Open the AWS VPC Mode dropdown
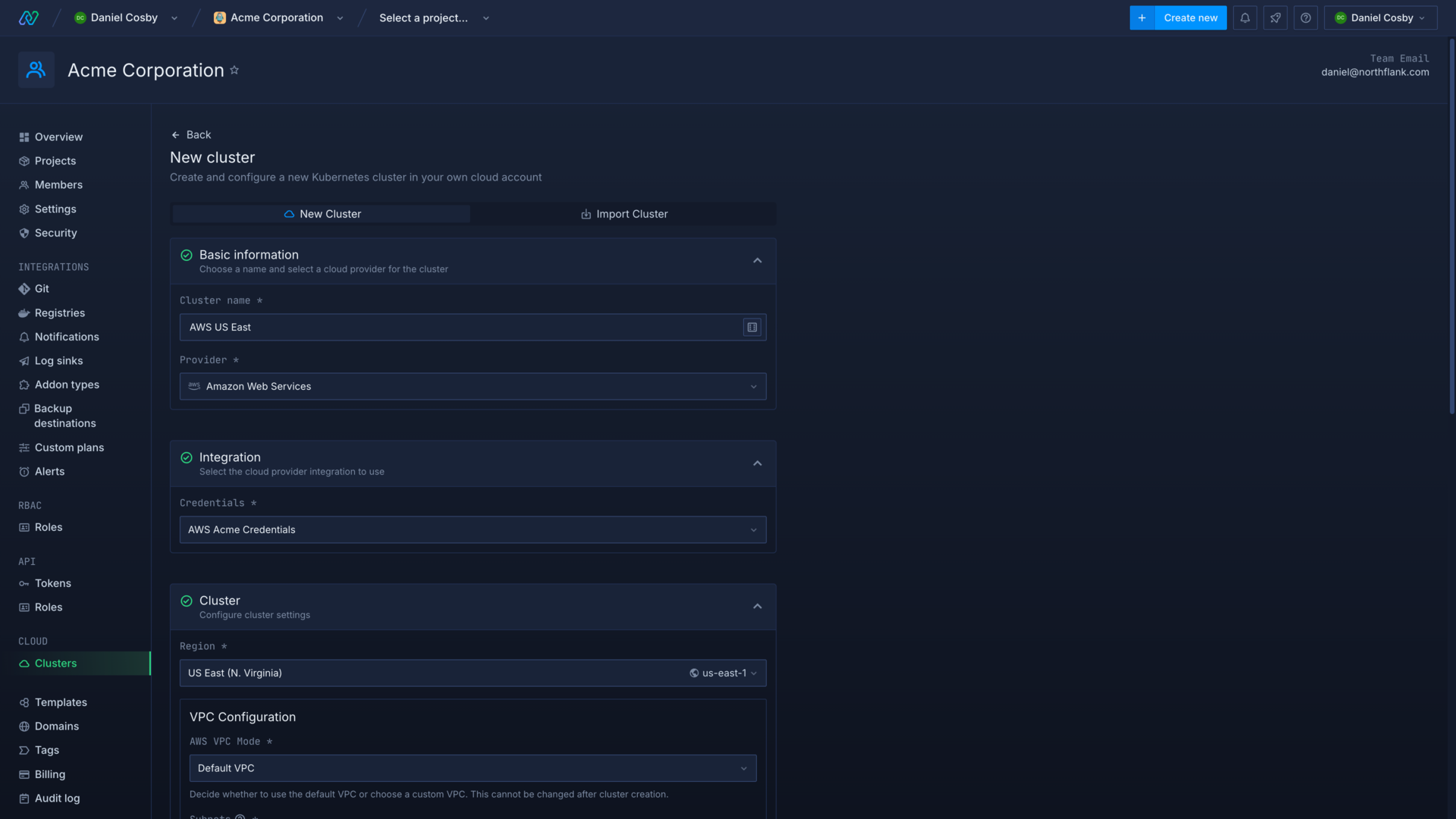Viewport: 1456px width, 819px height. point(472,768)
